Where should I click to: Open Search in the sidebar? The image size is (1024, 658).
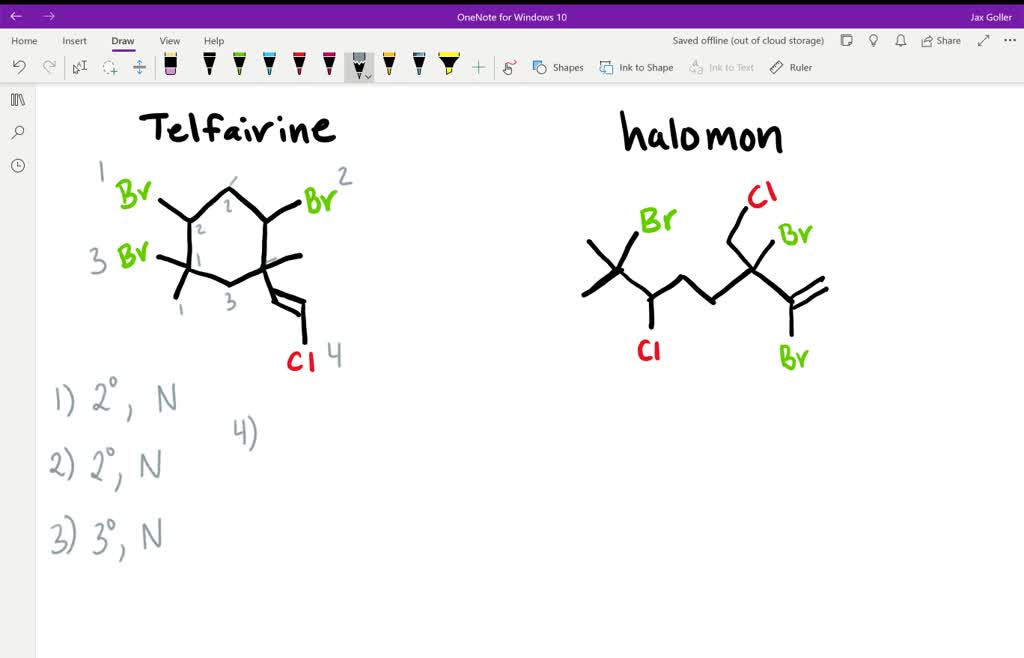click(x=17, y=131)
